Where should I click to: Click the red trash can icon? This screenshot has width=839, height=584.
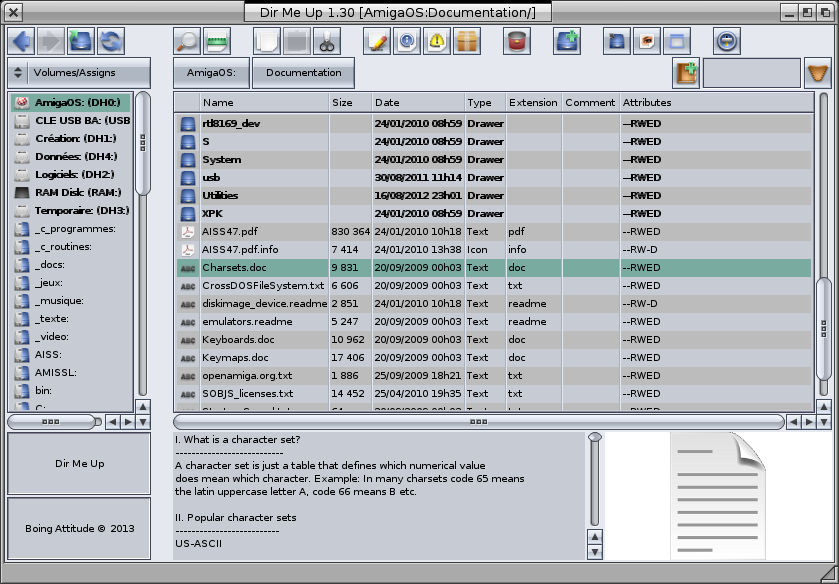pyautogui.click(x=517, y=41)
